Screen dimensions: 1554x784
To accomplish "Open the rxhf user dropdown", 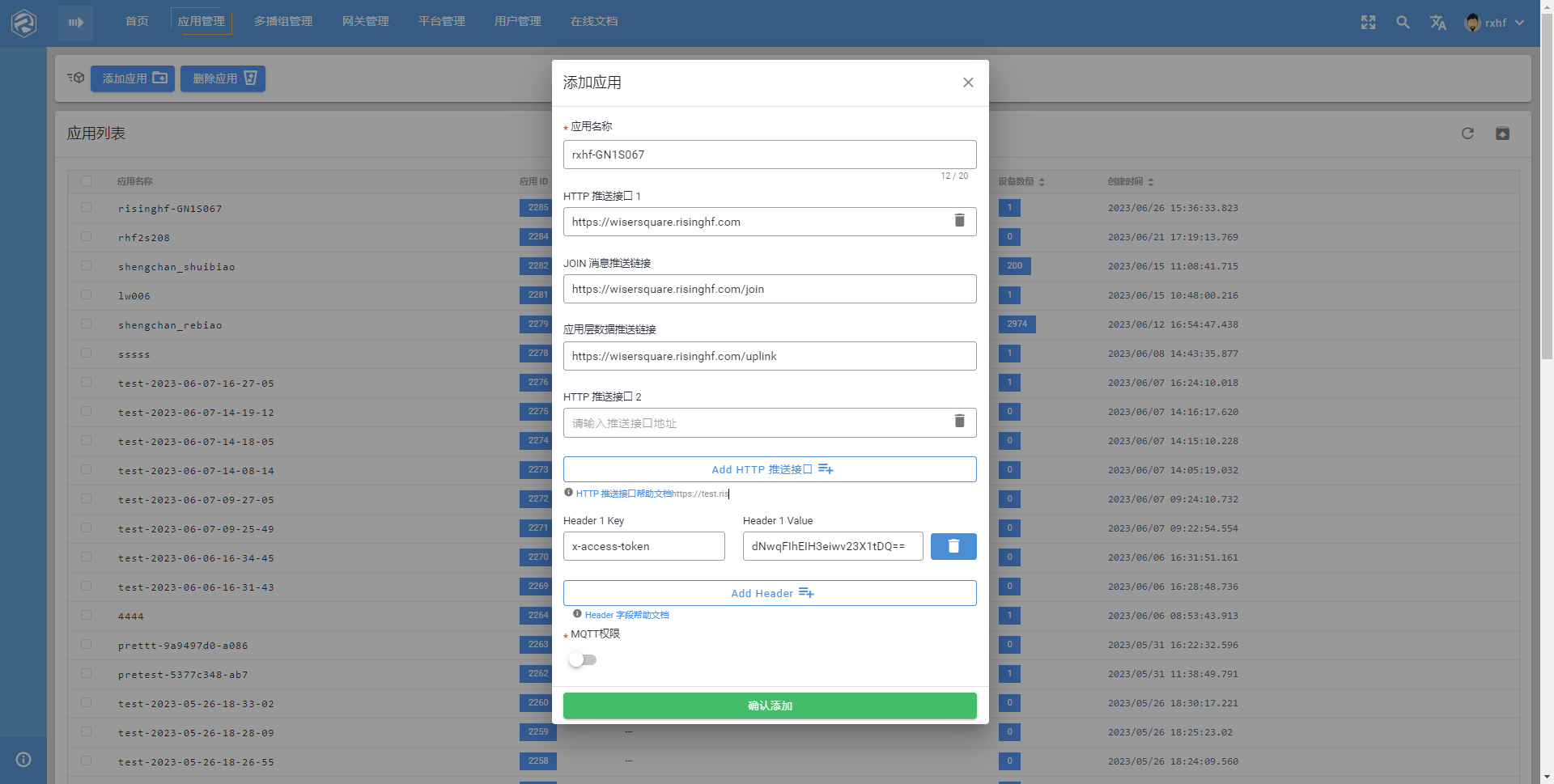I will [x=1495, y=23].
